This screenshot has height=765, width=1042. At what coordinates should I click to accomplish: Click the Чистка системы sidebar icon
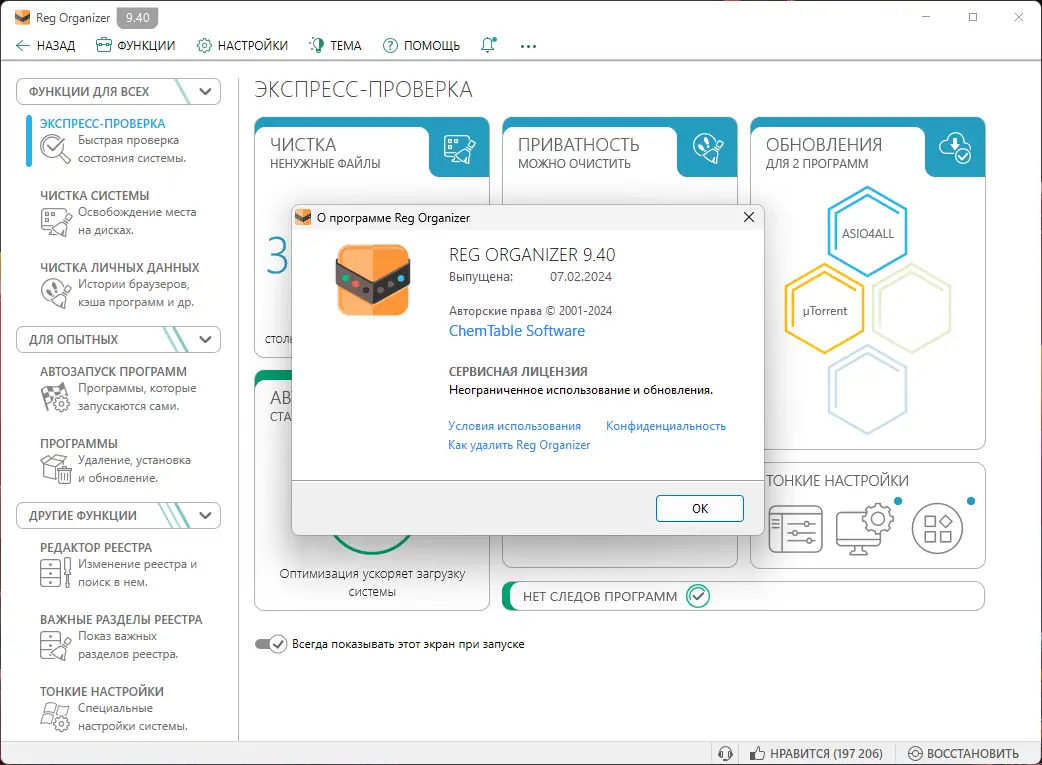tap(56, 221)
